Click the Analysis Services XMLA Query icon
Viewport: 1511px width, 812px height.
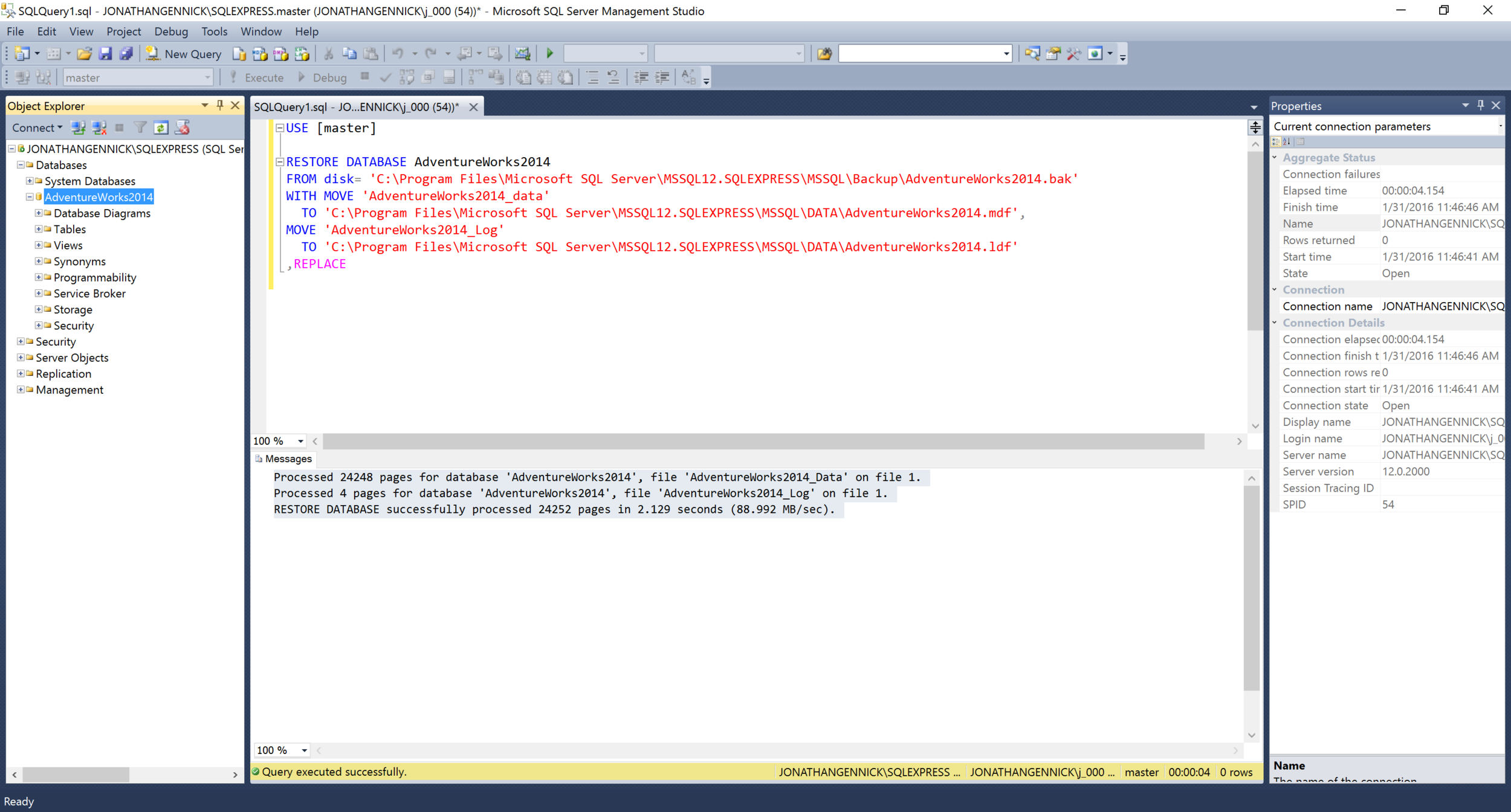302,54
